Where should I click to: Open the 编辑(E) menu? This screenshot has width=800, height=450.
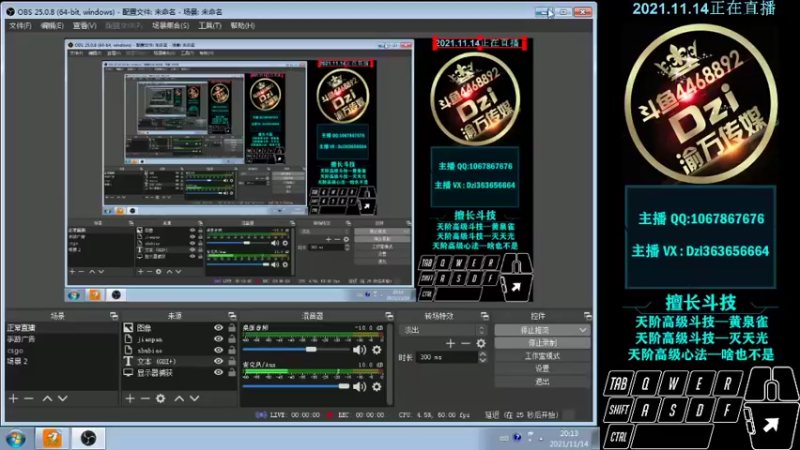click(x=52, y=26)
